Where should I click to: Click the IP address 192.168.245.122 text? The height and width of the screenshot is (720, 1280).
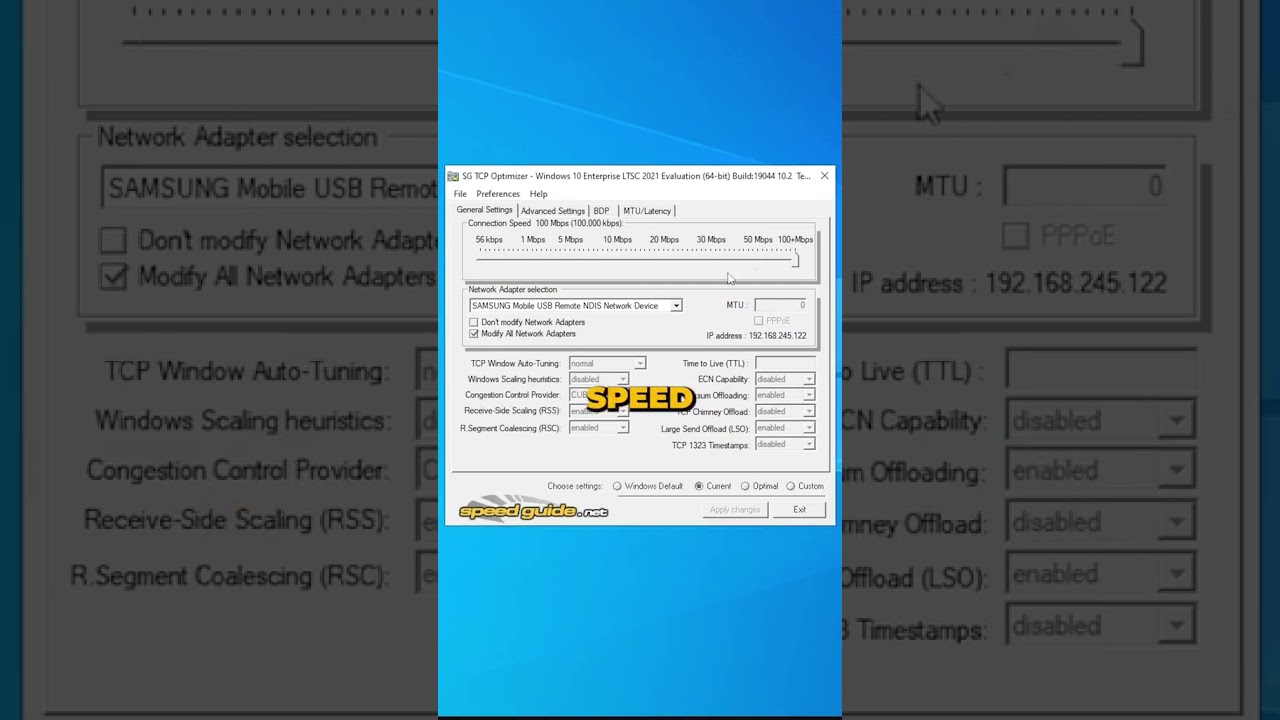[756, 336]
